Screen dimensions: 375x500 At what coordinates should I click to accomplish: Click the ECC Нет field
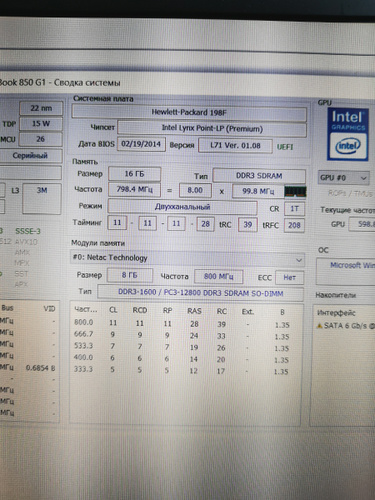[x=289, y=278]
